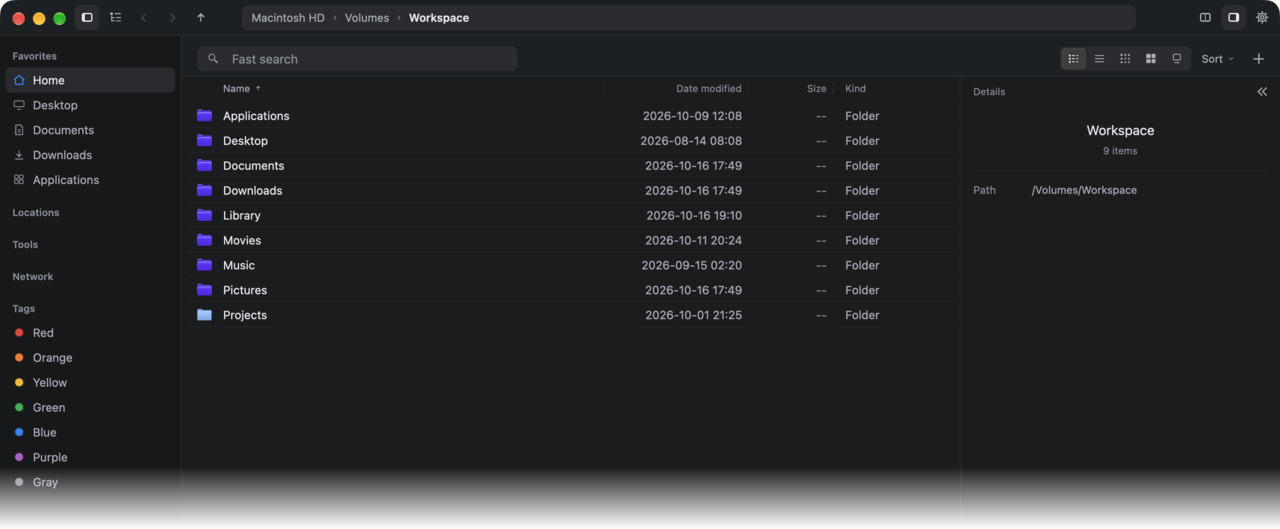
Task: Click the Music folder icon
Action: 205,265
